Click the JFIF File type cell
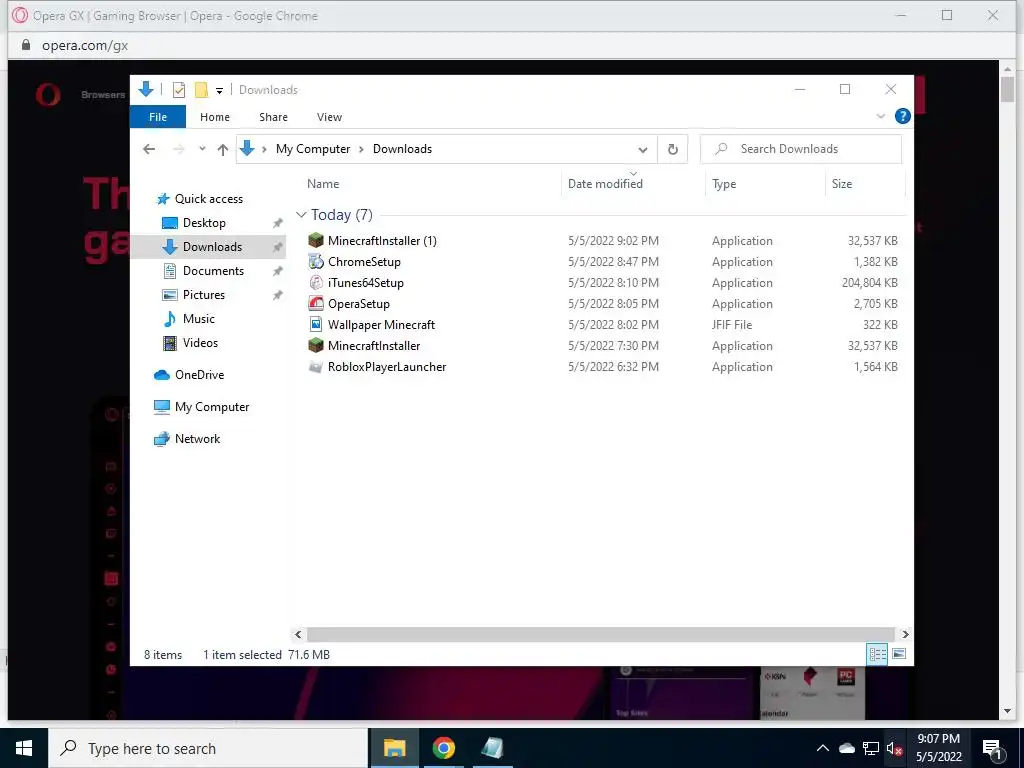The height and width of the screenshot is (768, 1024). point(731,325)
